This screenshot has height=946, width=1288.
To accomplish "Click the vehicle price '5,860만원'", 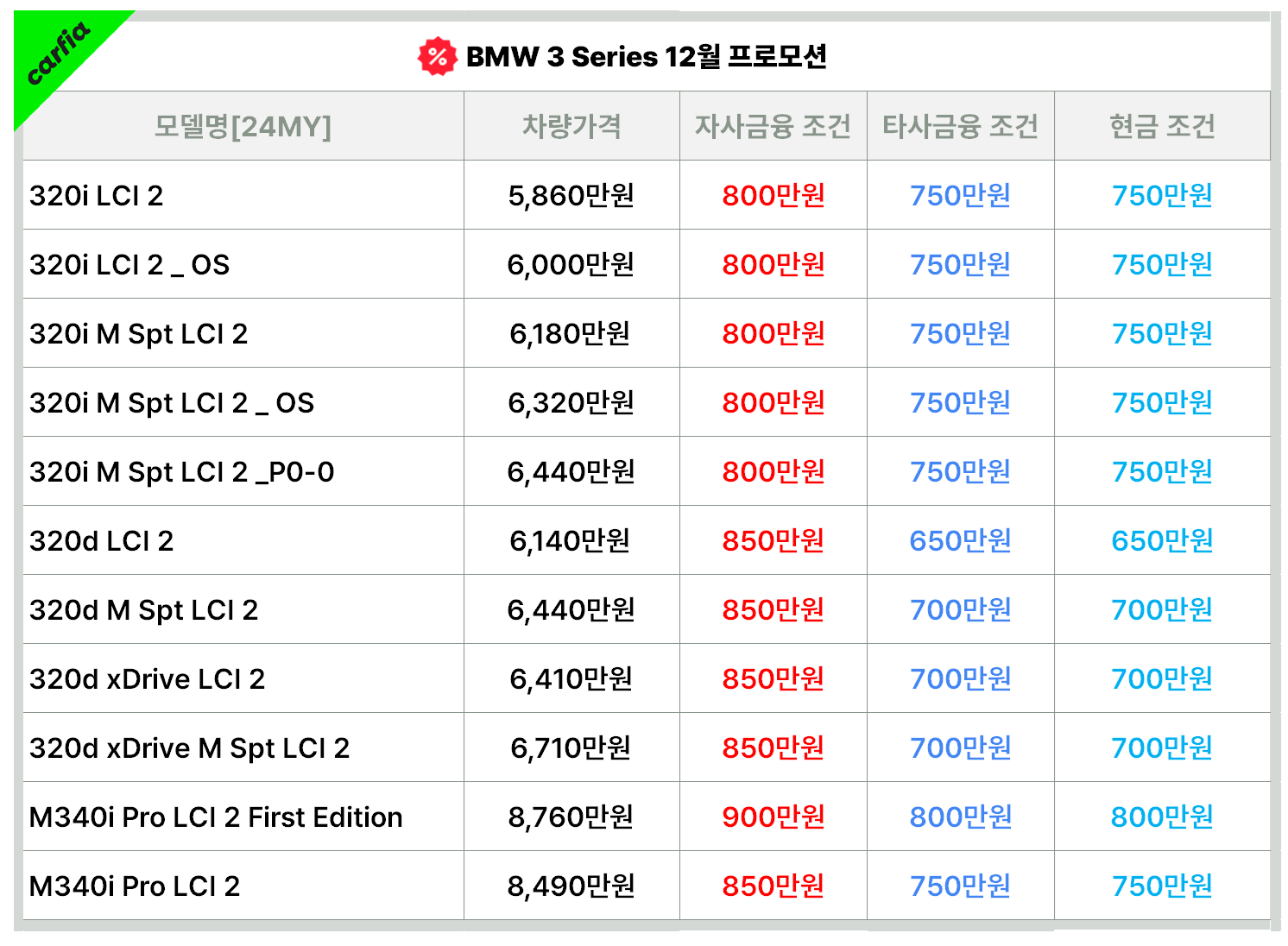I will tap(571, 196).
